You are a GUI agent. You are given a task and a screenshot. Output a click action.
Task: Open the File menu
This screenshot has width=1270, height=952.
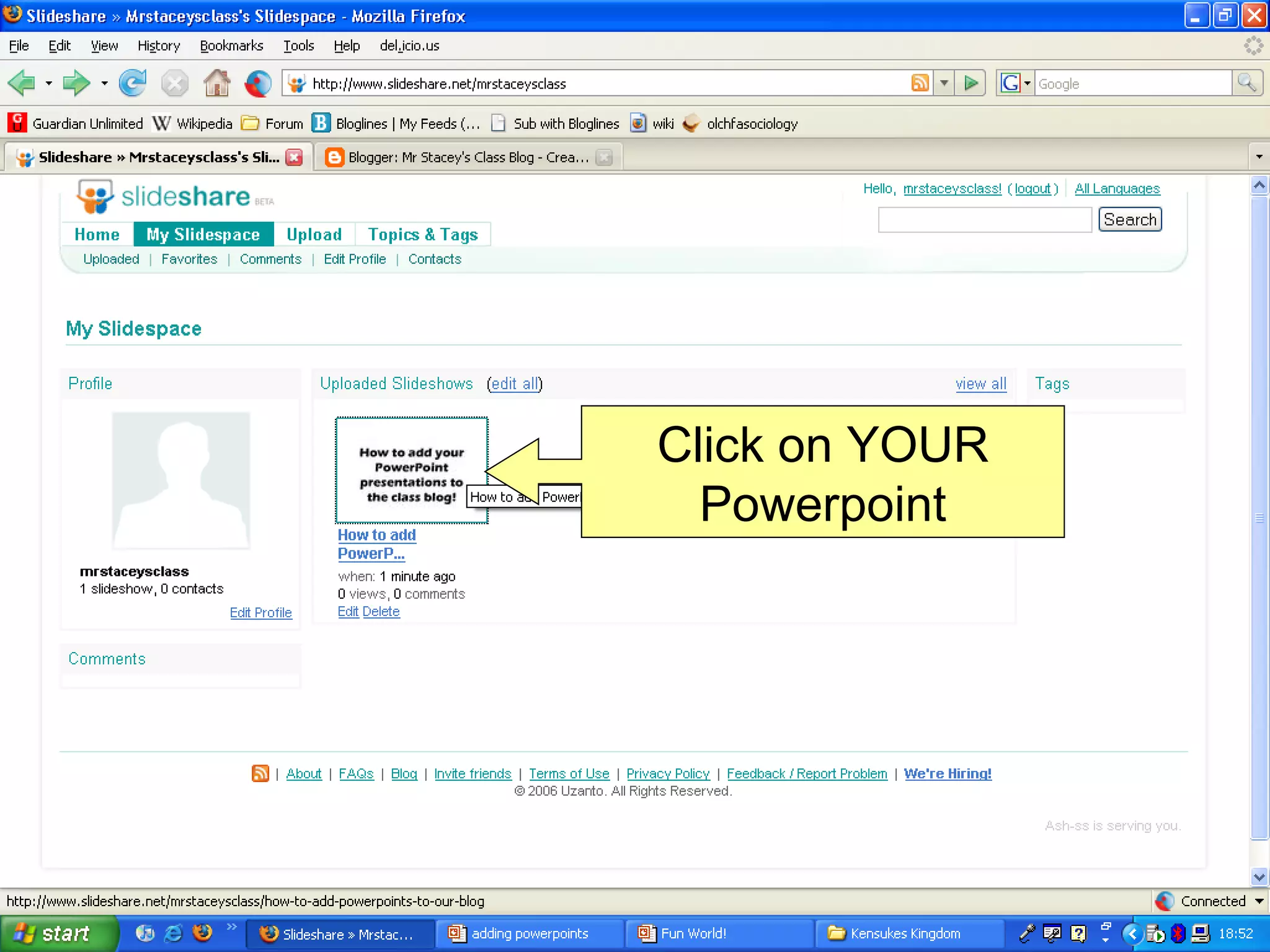coord(19,46)
